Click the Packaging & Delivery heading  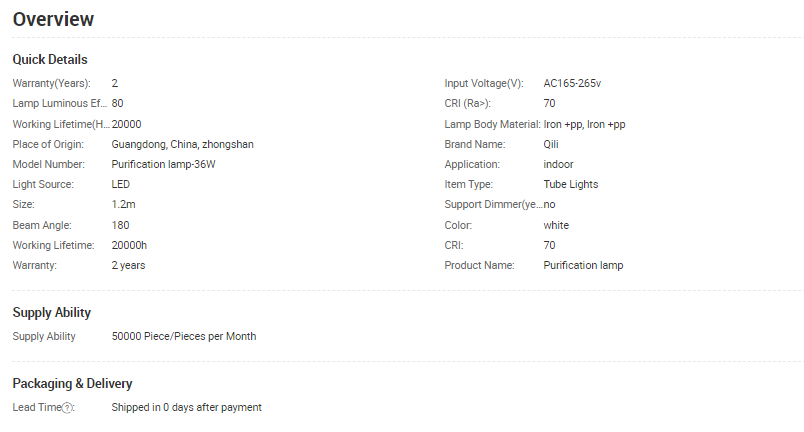72,384
